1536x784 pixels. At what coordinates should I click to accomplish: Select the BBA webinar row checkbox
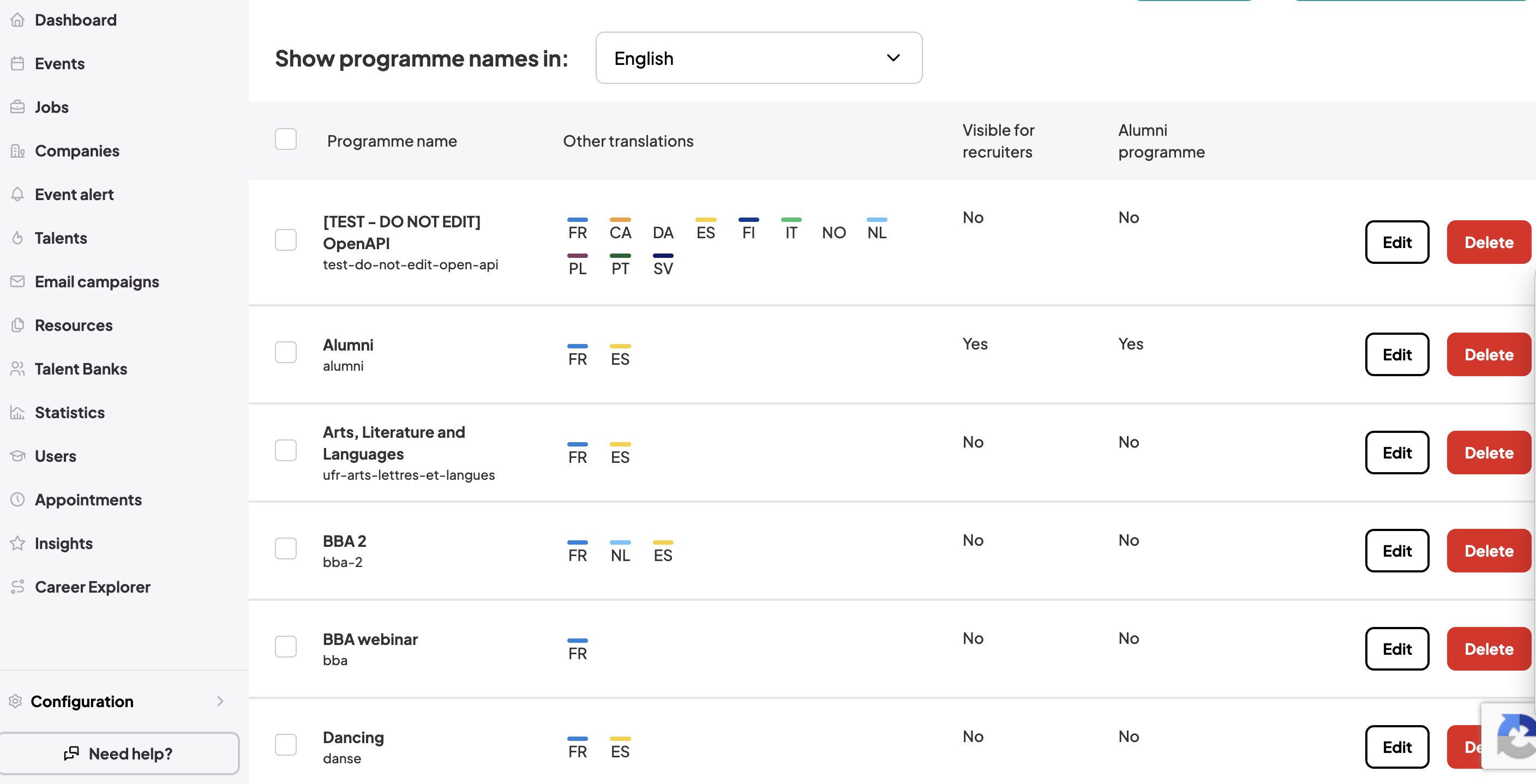pyautogui.click(x=286, y=646)
